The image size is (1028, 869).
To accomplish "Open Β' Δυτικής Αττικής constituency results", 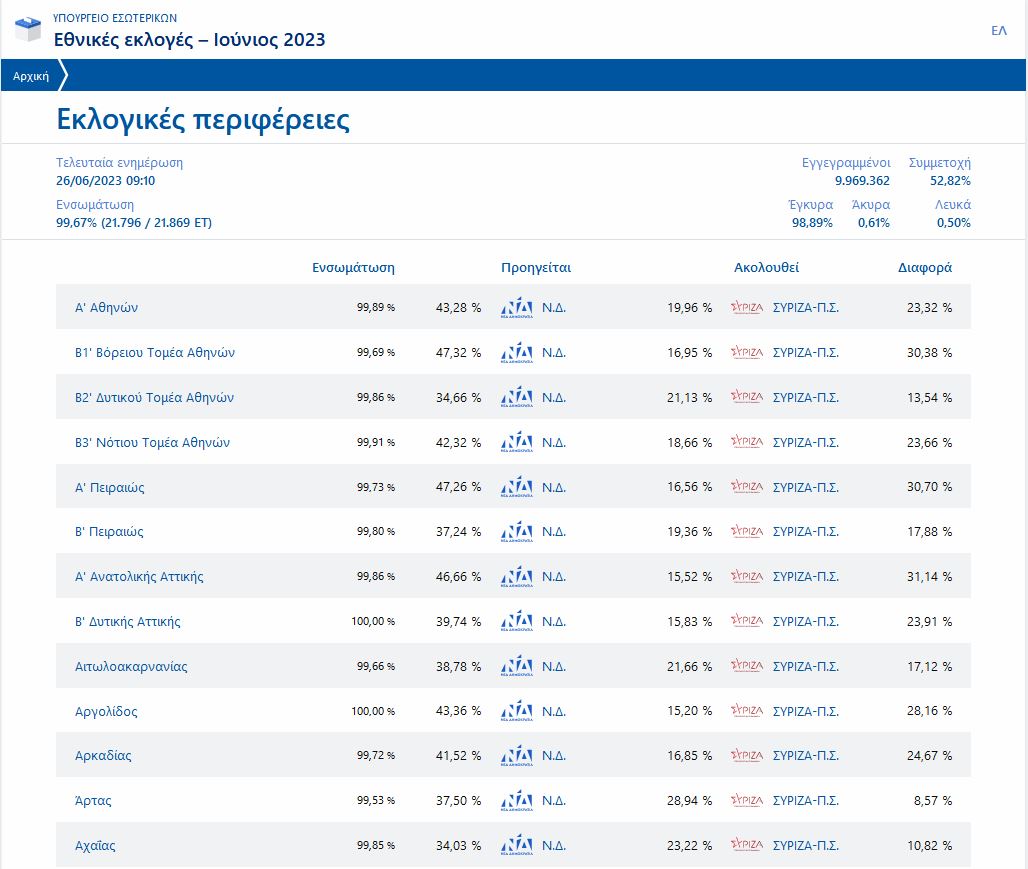I will pos(128,622).
